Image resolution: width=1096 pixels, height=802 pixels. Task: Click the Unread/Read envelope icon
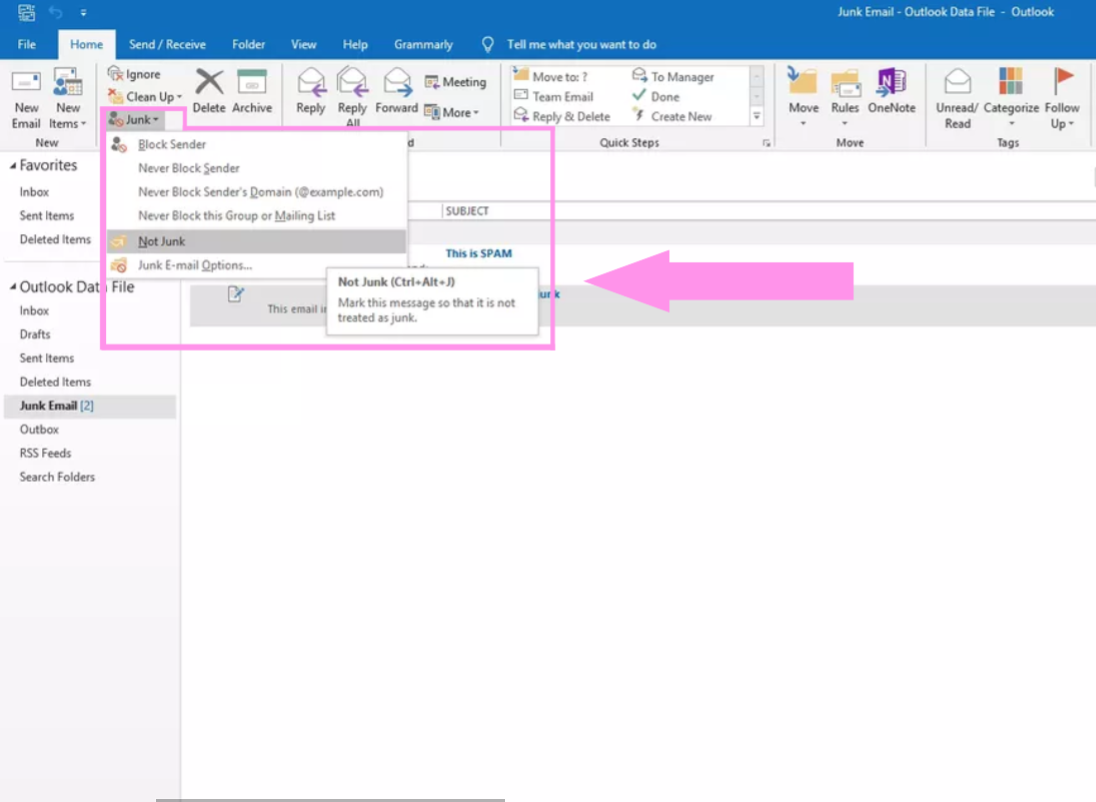pos(957,84)
